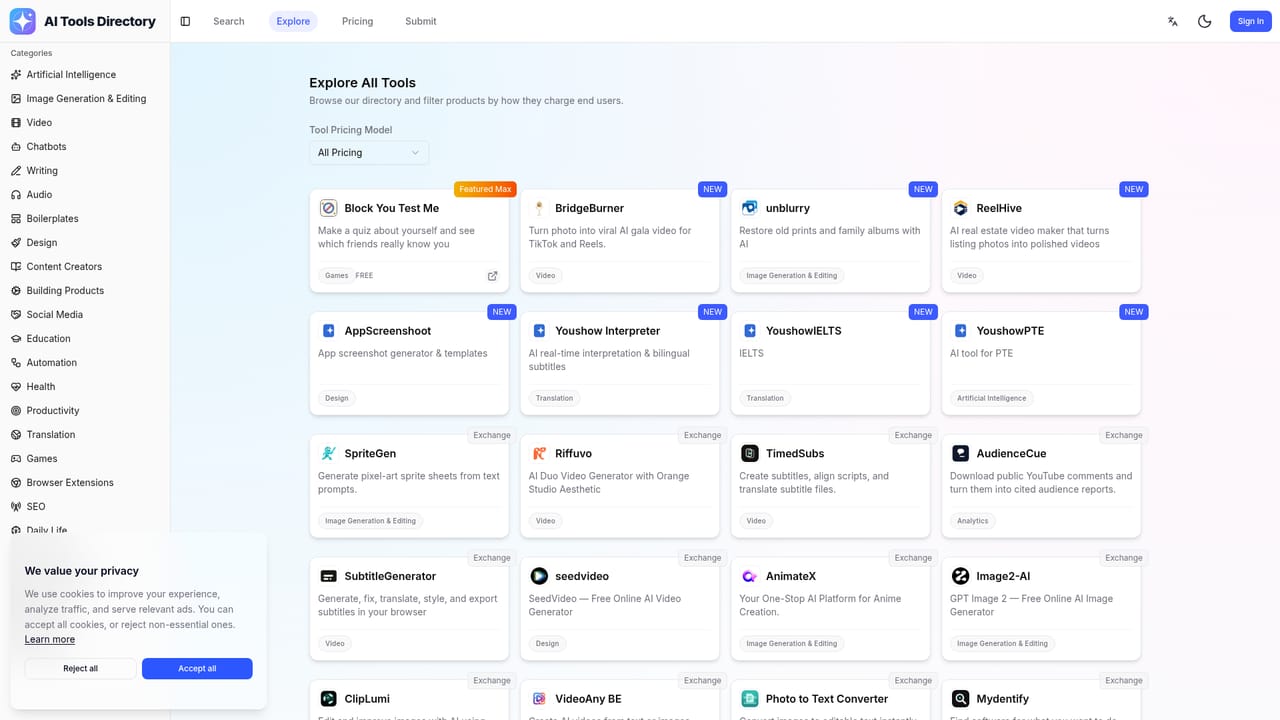Click the Image2-AI tool icon

pyautogui.click(x=960, y=576)
